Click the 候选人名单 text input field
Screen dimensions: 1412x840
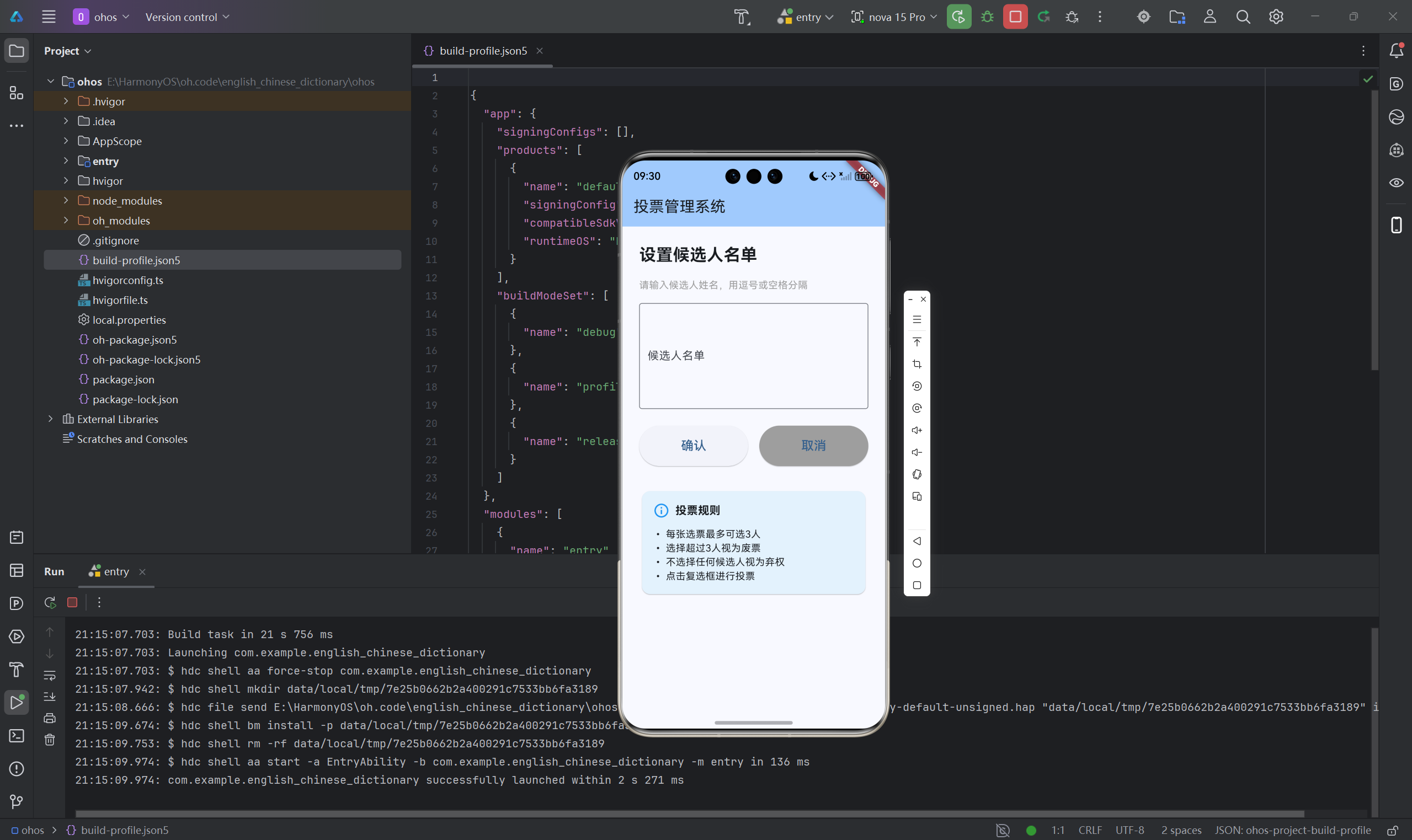[753, 356]
